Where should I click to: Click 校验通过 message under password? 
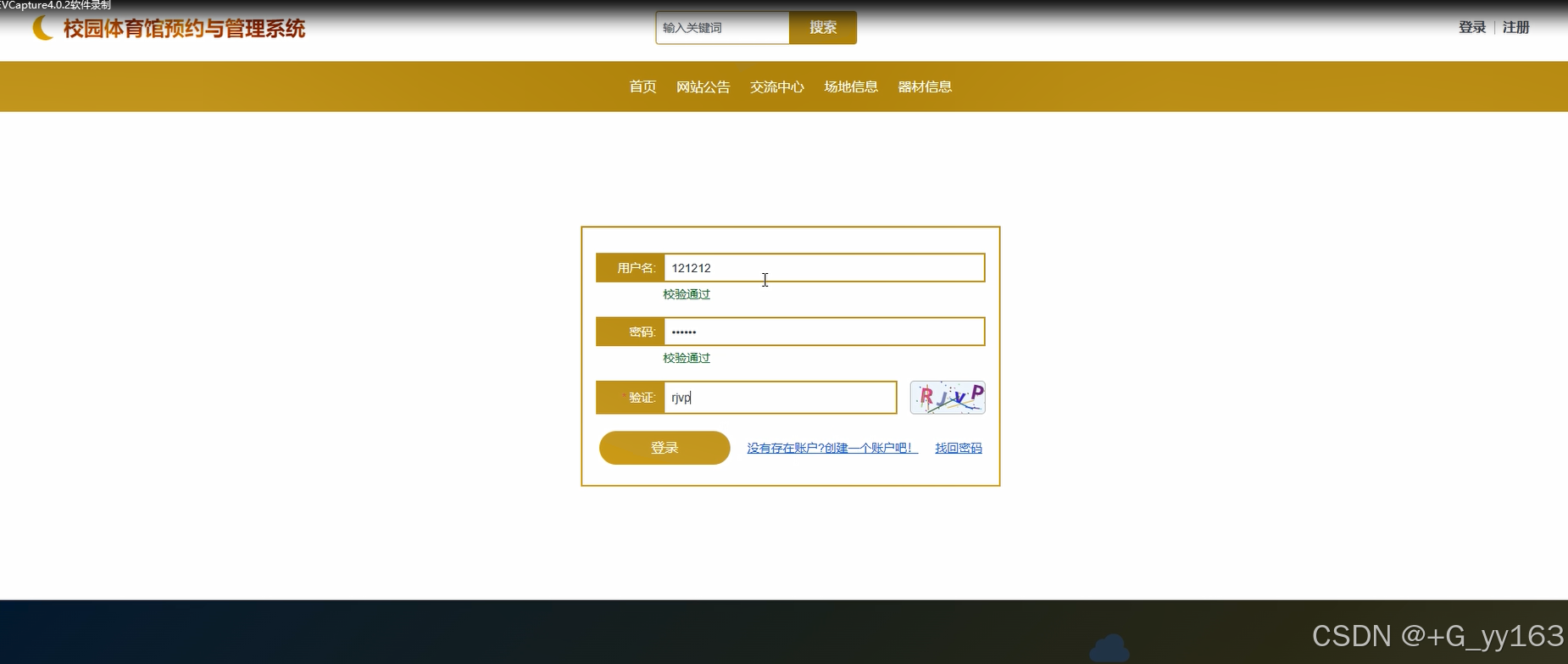point(687,358)
